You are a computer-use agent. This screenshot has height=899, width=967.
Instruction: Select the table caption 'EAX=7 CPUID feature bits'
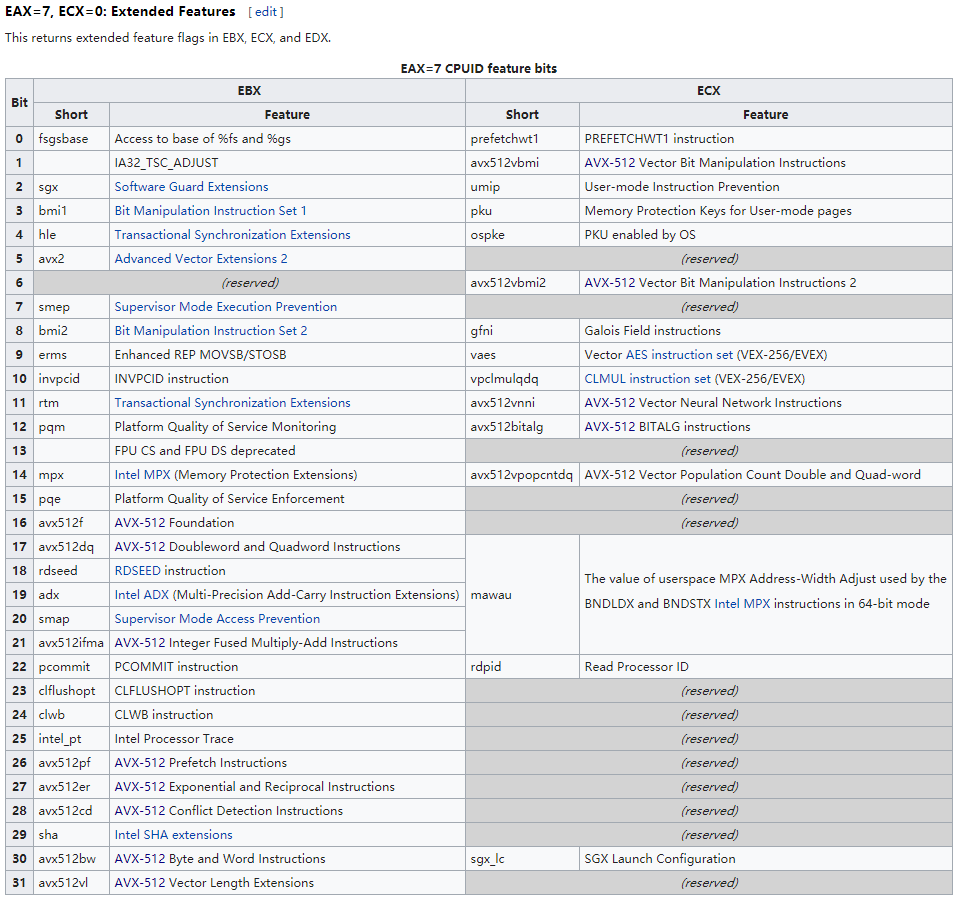pos(479,68)
